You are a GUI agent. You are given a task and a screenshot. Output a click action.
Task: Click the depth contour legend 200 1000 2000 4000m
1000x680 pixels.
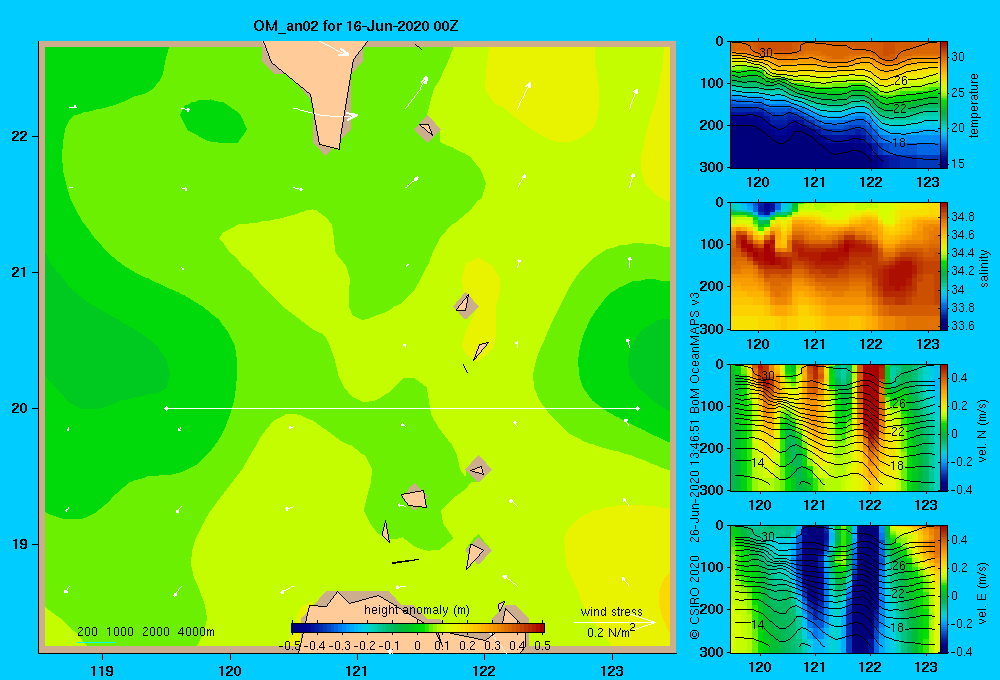(145, 632)
